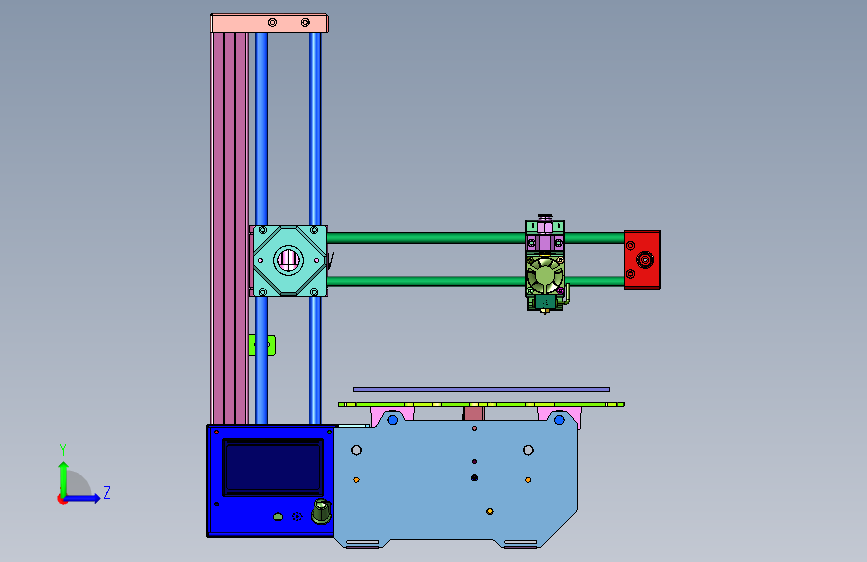The image size is (867, 562).
Task: Select the green rotary knob on control box
Action: pyautogui.click(x=322, y=511)
